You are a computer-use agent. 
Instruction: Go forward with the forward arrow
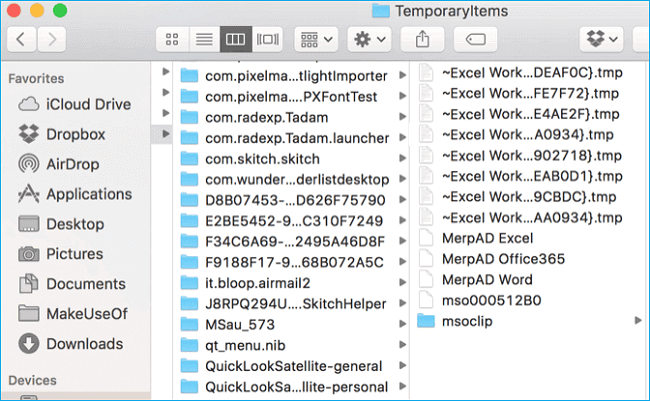coord(51,40)
